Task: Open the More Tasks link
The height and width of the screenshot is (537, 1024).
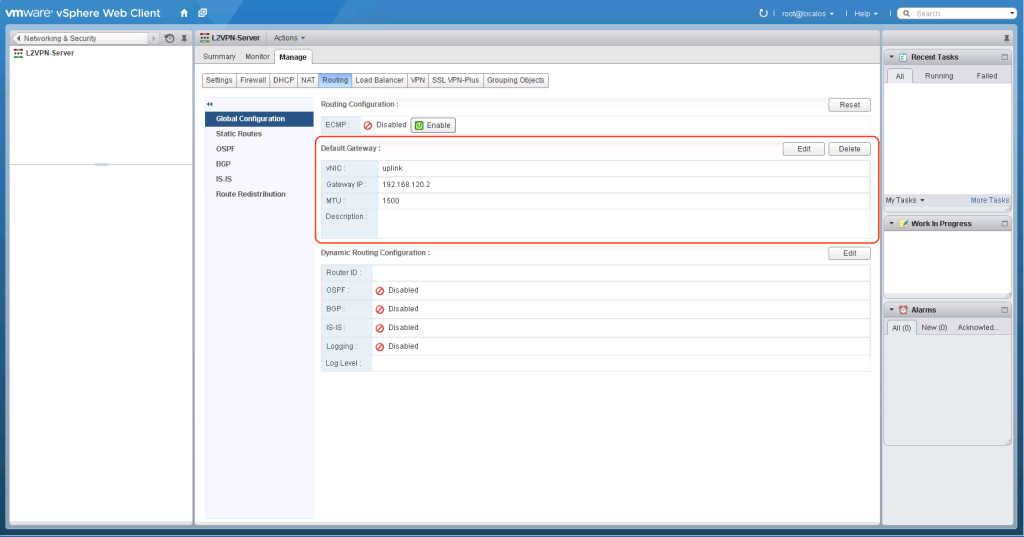Action: 989,201
